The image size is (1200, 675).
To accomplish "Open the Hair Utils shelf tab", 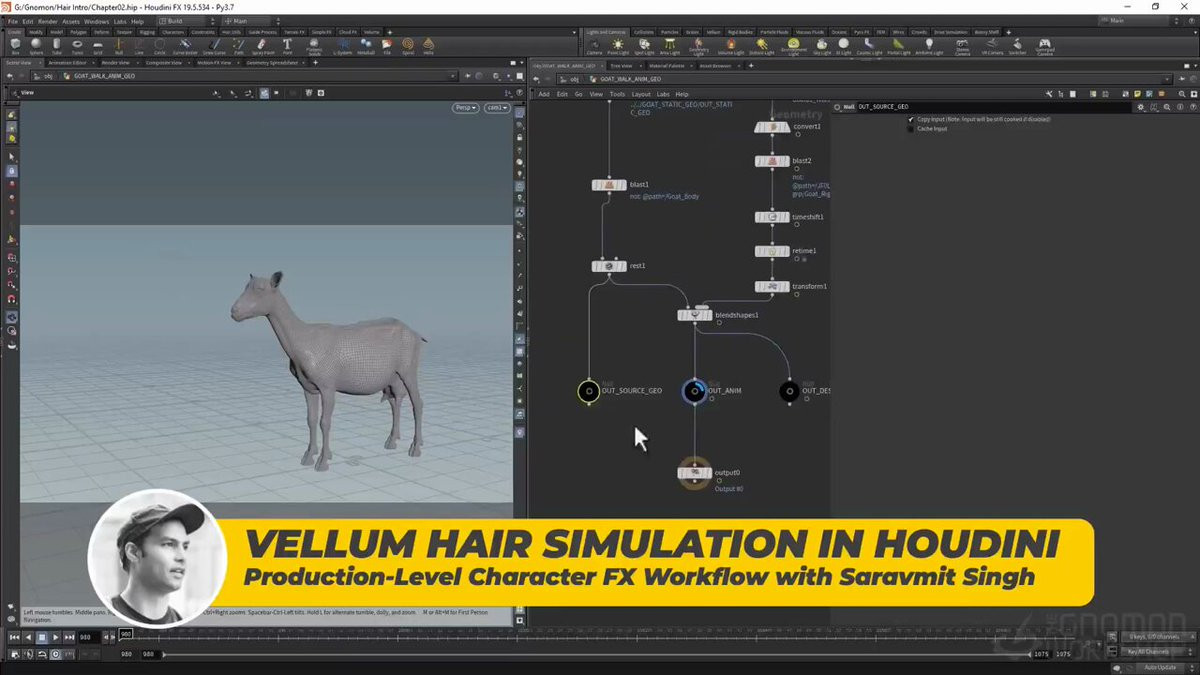I will 230,32.
